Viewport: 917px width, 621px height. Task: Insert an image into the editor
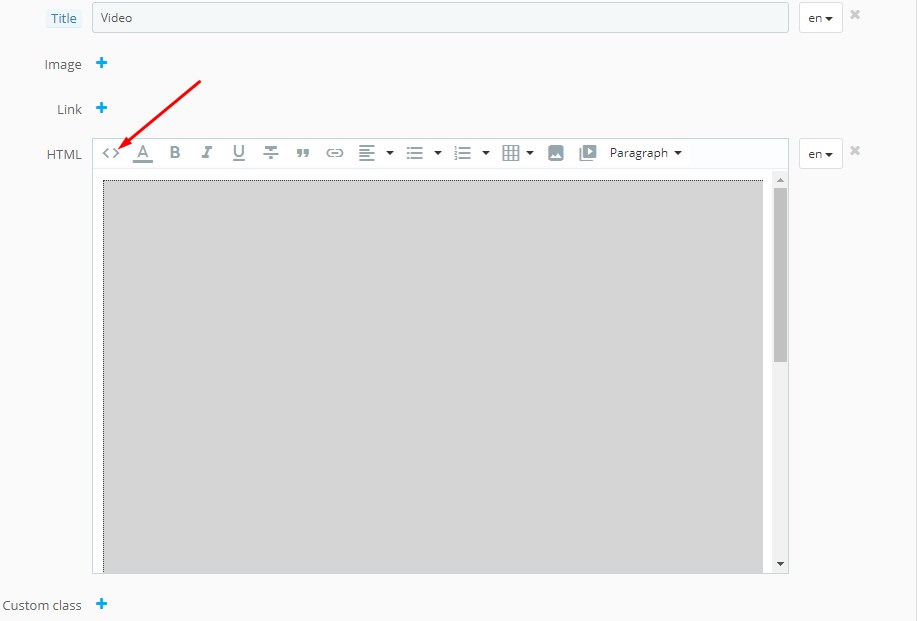(x=556, y=153)
